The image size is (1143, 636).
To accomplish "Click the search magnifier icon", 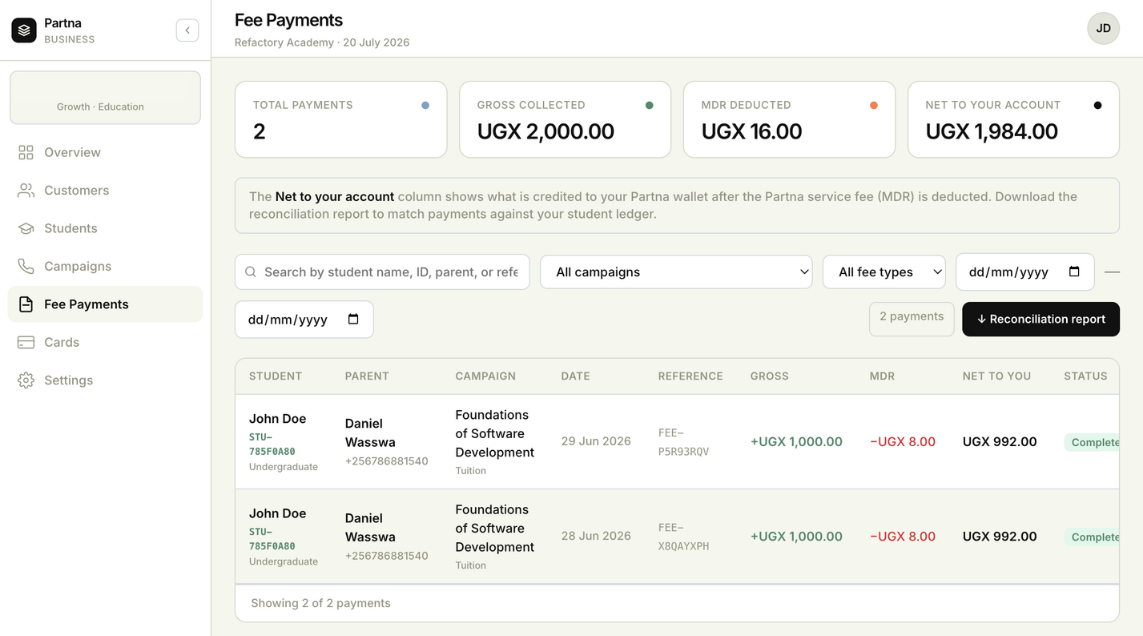I will [250, 272].
